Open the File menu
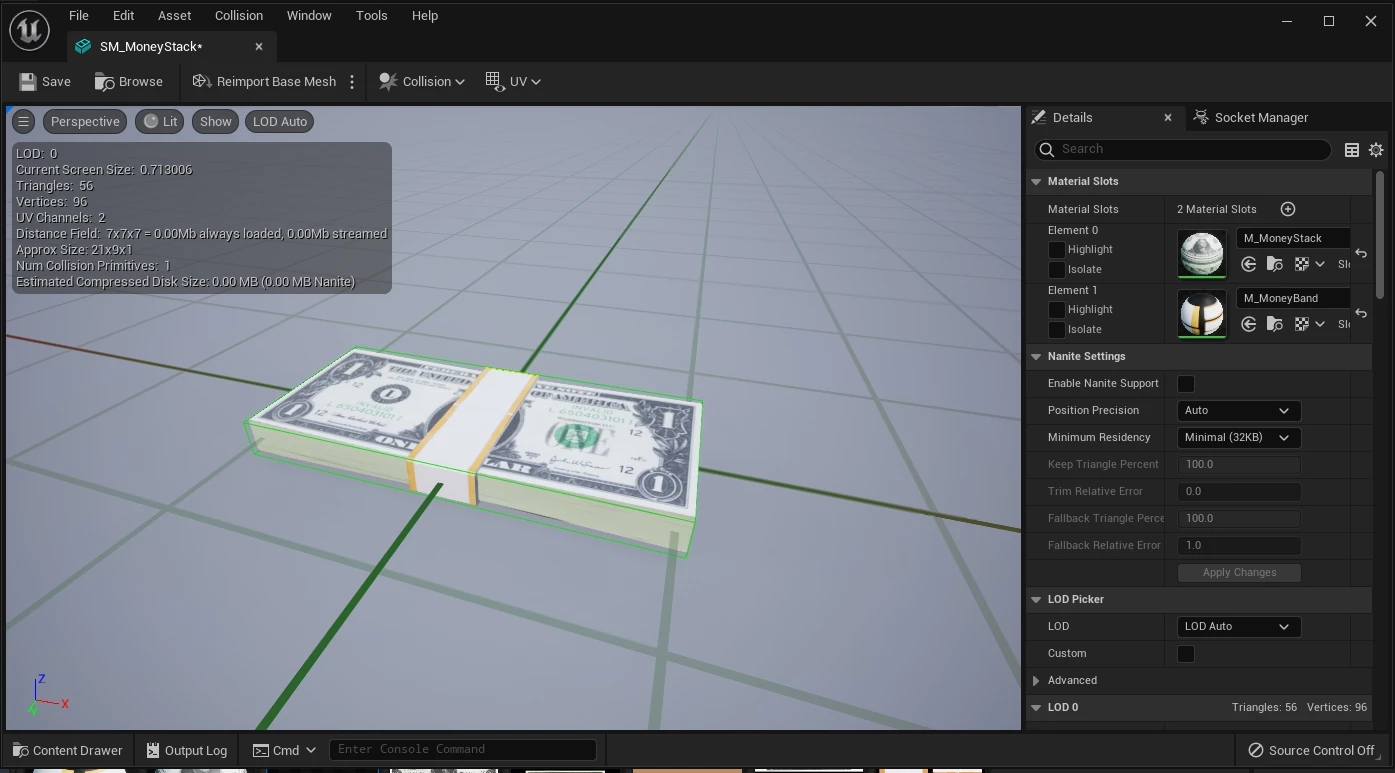 pyautogui.click(x=79, y=16)
